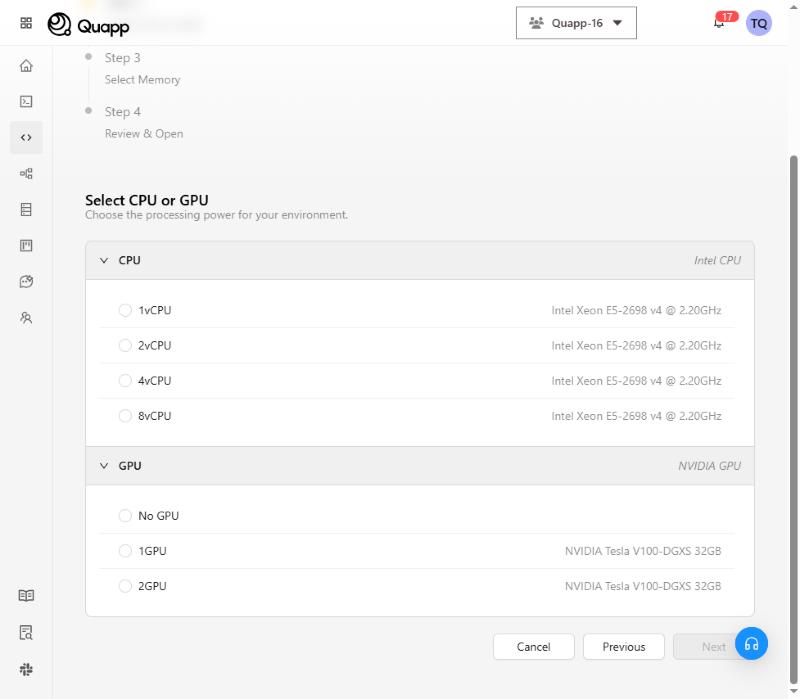This screenshot has width=800, height=699.
Task: Open the document search sidebar icon
Action: click(26, 632)
